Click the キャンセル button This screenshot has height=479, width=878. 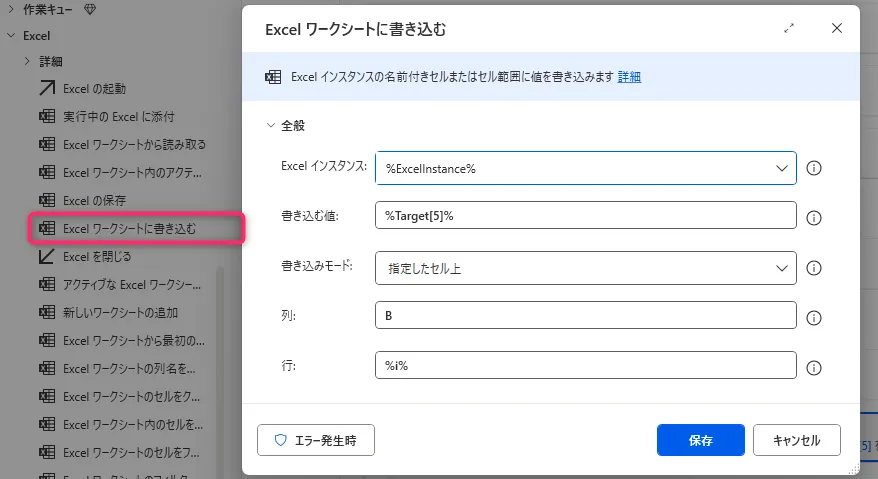[797, 440]
